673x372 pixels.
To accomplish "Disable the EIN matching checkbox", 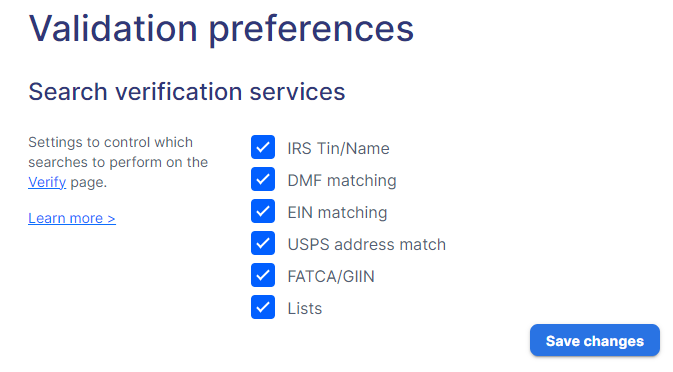I will coord(263,211).
